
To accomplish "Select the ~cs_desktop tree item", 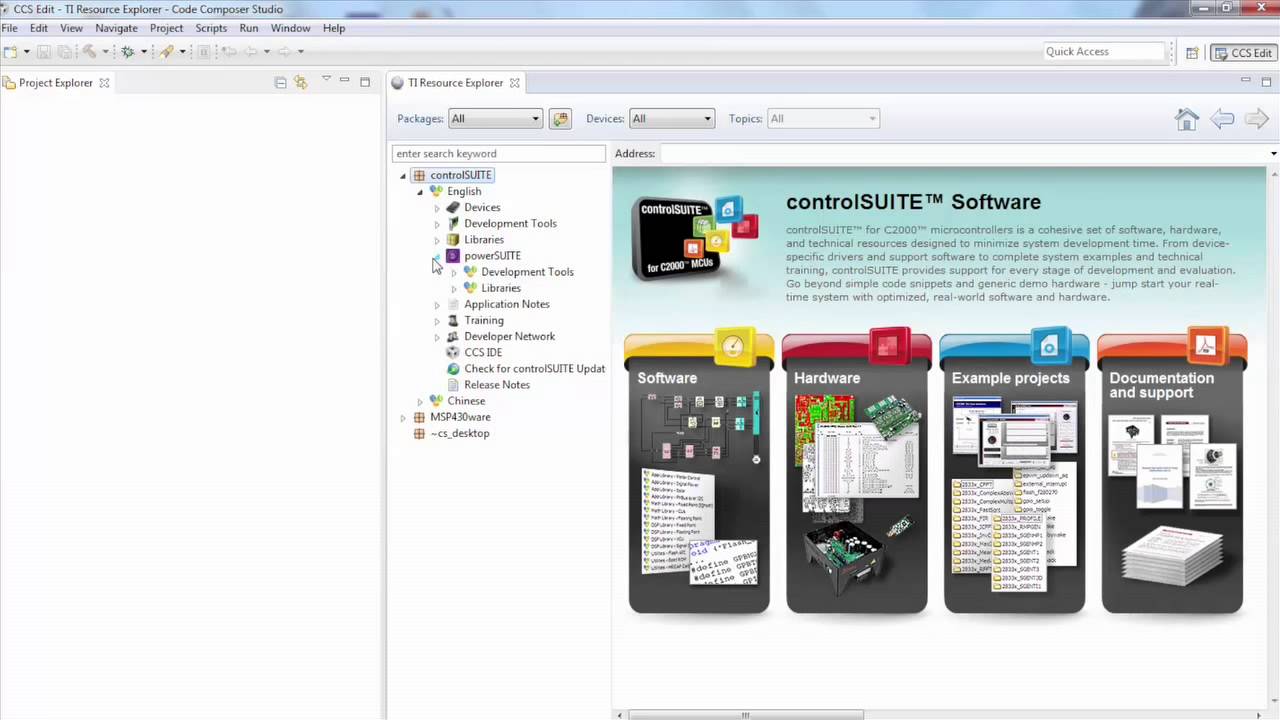I will coord(459,434).
